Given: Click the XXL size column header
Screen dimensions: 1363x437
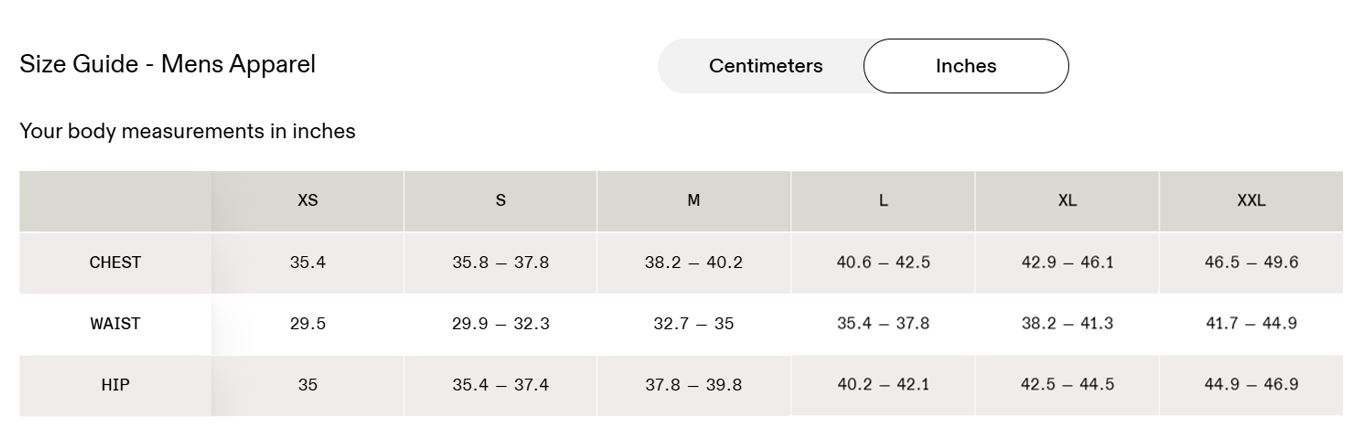Looking at the screenshot, I should (x=1251, y=201).
